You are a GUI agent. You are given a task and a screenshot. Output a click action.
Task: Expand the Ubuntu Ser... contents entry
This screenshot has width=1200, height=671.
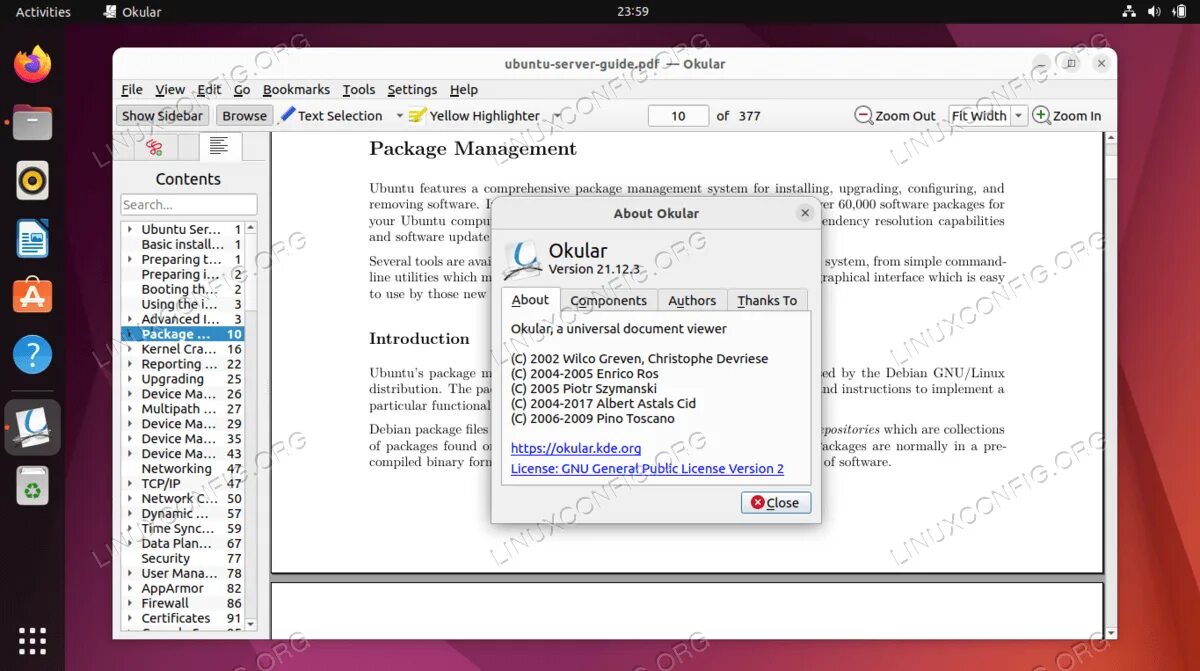coord(130,229)
